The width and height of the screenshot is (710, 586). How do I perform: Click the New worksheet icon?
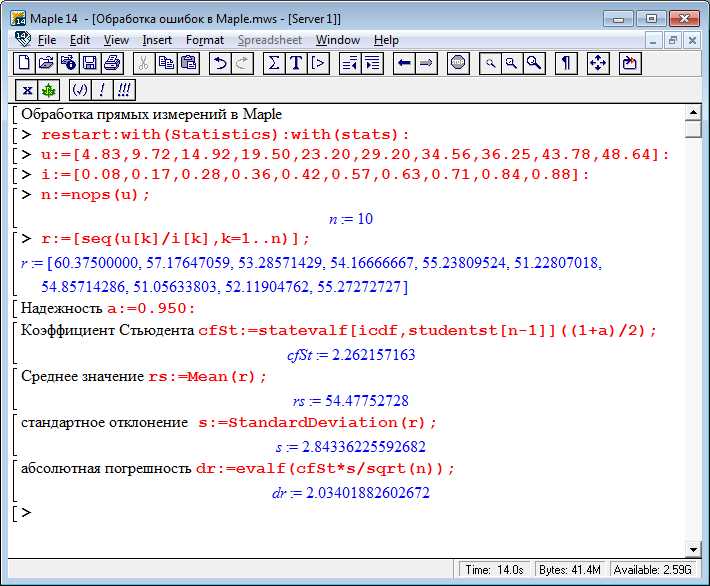coord(24,63)
